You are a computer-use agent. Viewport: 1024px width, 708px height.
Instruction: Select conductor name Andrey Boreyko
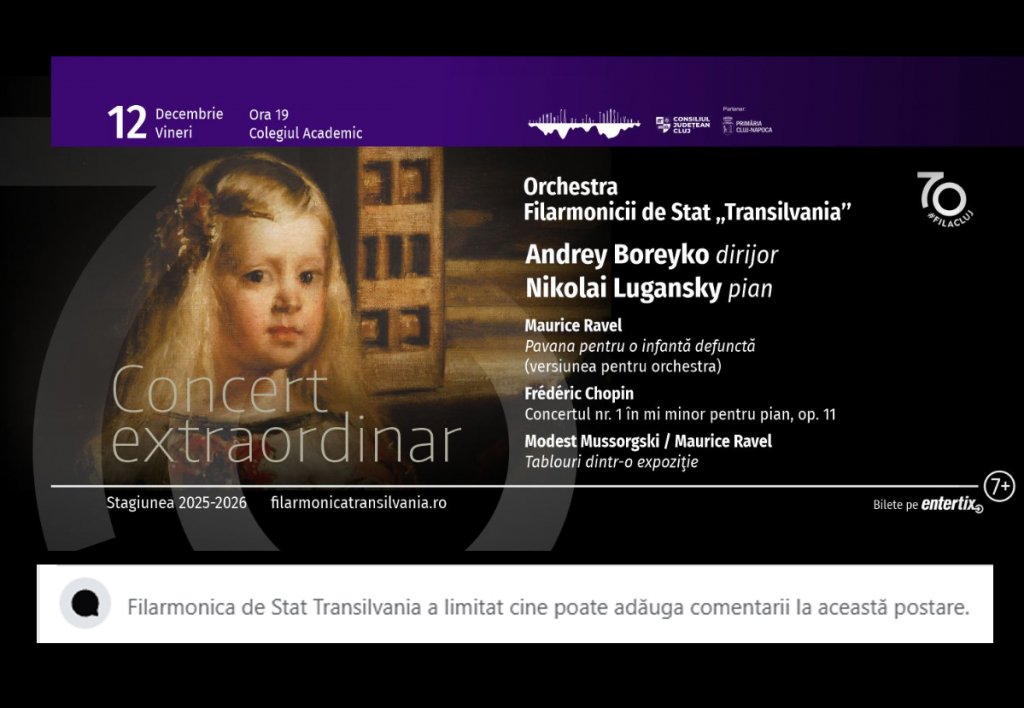pyautogui.click(x=617, y=255)
